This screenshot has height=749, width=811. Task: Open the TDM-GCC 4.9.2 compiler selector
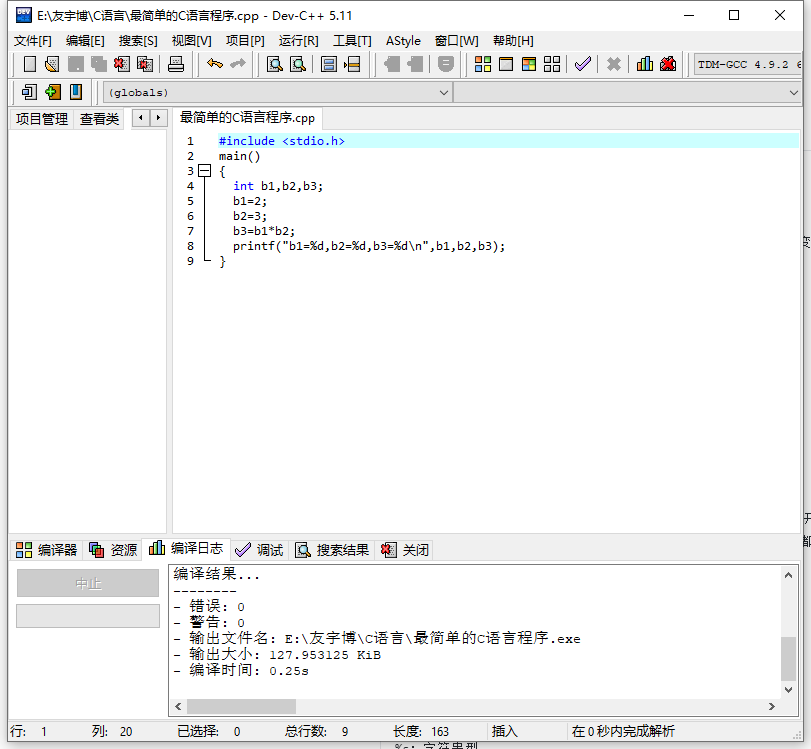[747, 65]
